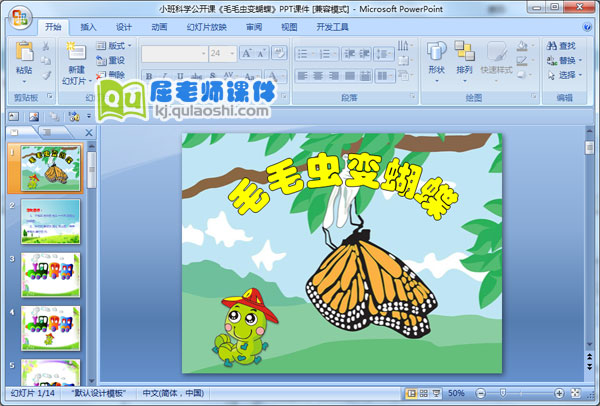The width and height of the screenshot is (600, 406).
Task: Start Slide Show from status bar
Action: pyautogui.click(x=436, y=393)
